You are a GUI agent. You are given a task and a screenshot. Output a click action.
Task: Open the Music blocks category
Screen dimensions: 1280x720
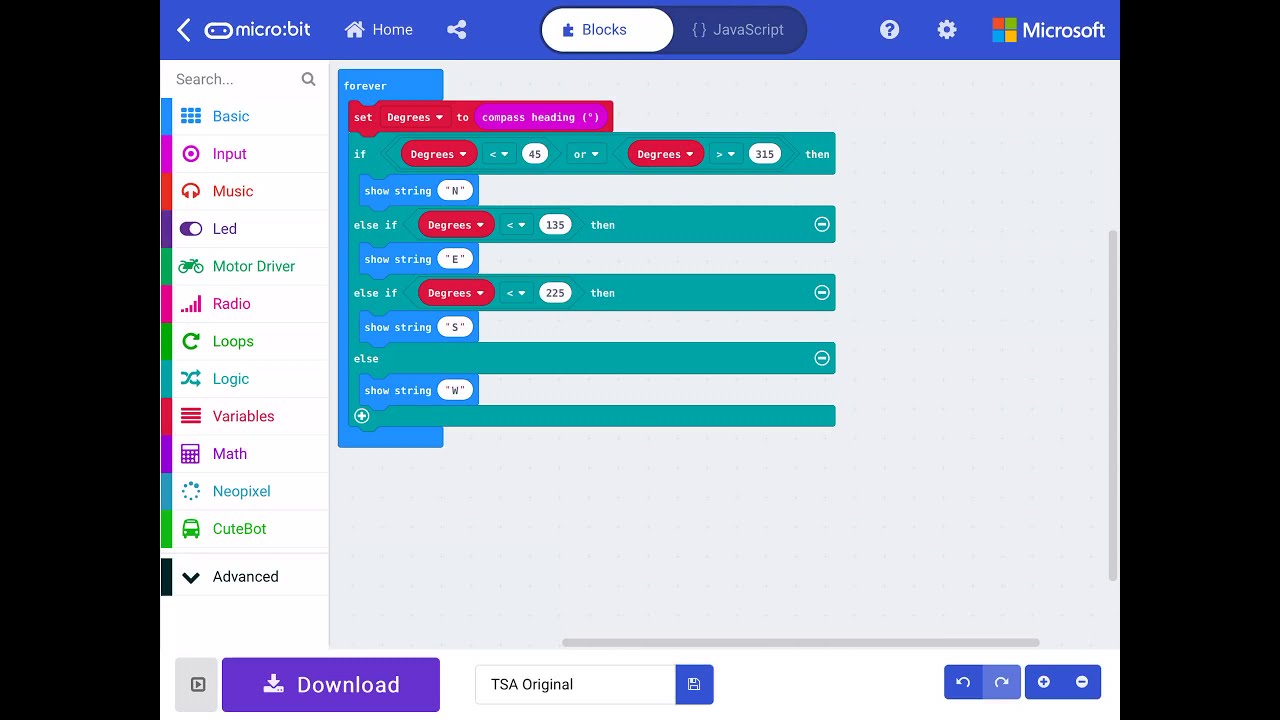[244, 191]
